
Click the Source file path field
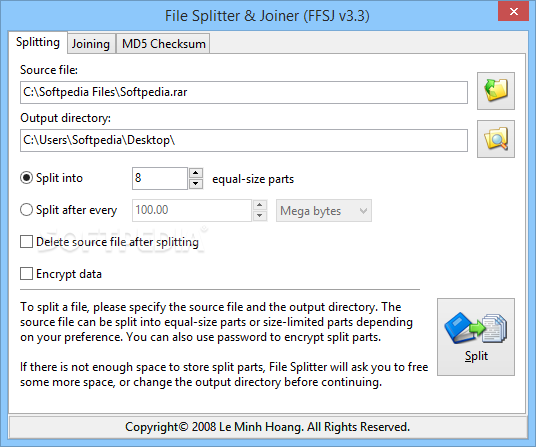point(244,92)
